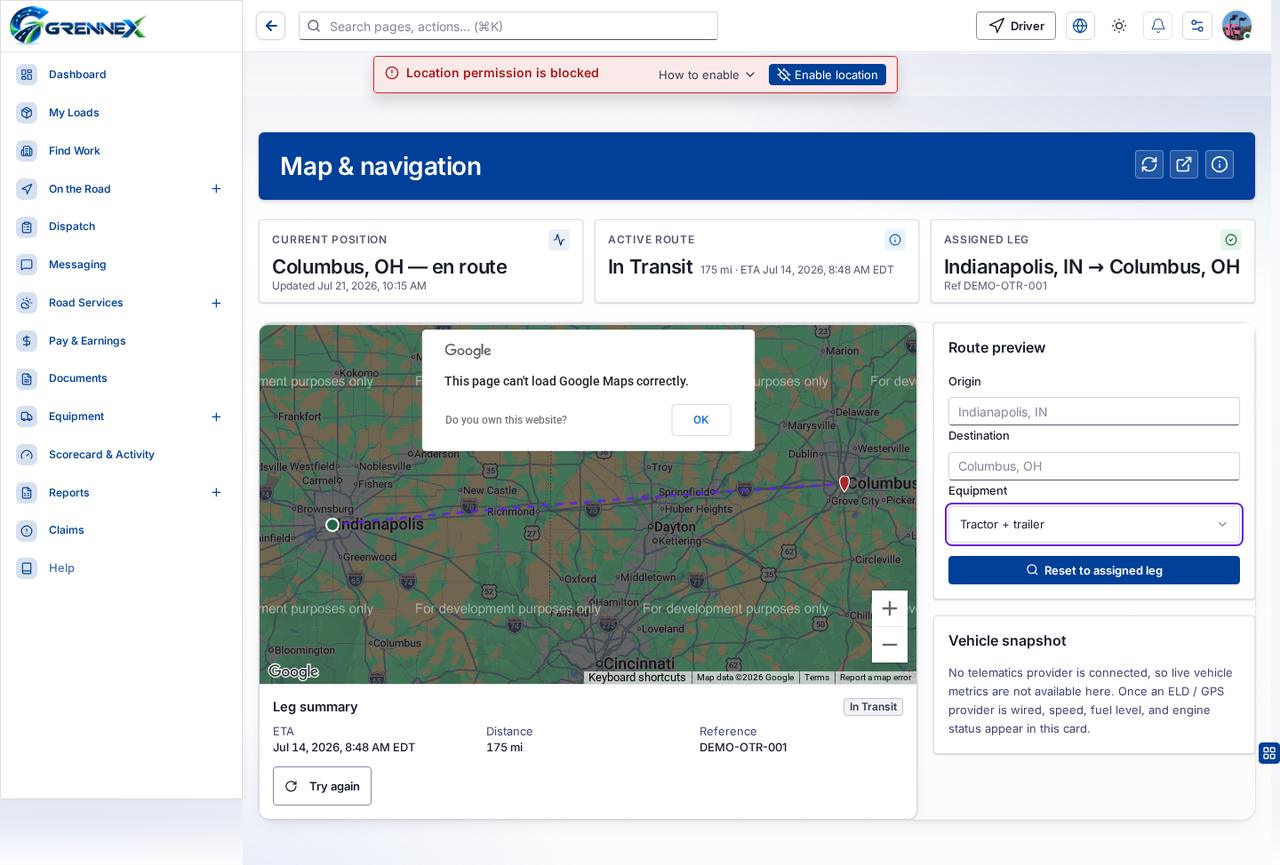Expand the Road Services submenu

tap(216, 303)
